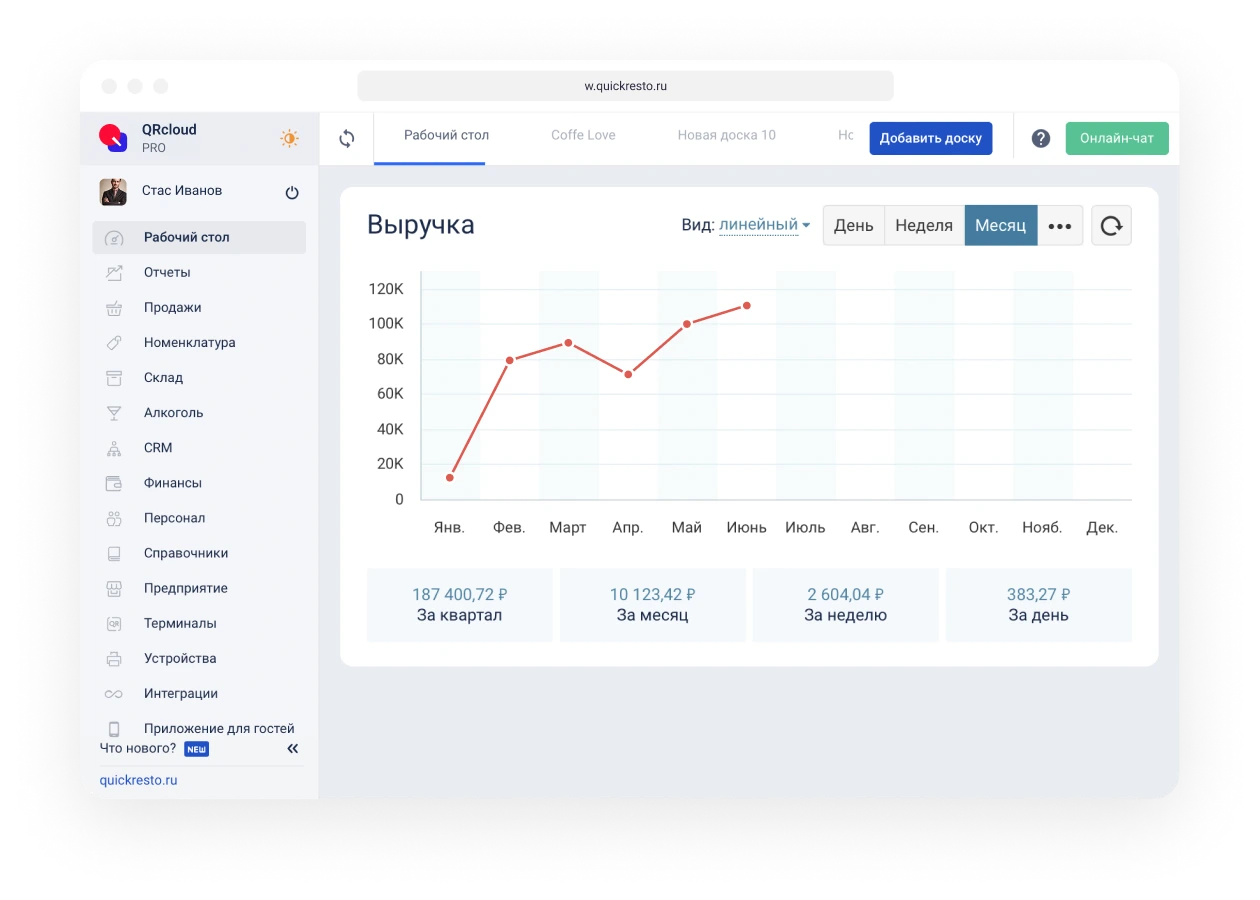Click the refresh icon beside the Месяц button

point(1111,225)
